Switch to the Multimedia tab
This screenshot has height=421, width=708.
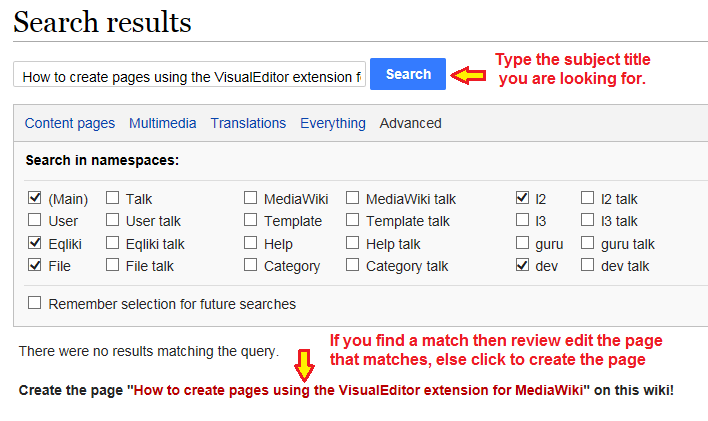pyautogui.click(x=162, y=123)
